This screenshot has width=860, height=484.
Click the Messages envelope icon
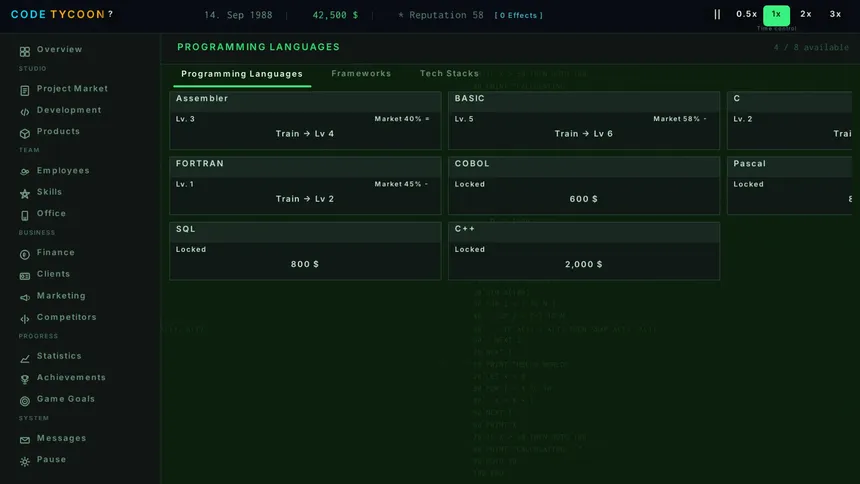(25, 440)
